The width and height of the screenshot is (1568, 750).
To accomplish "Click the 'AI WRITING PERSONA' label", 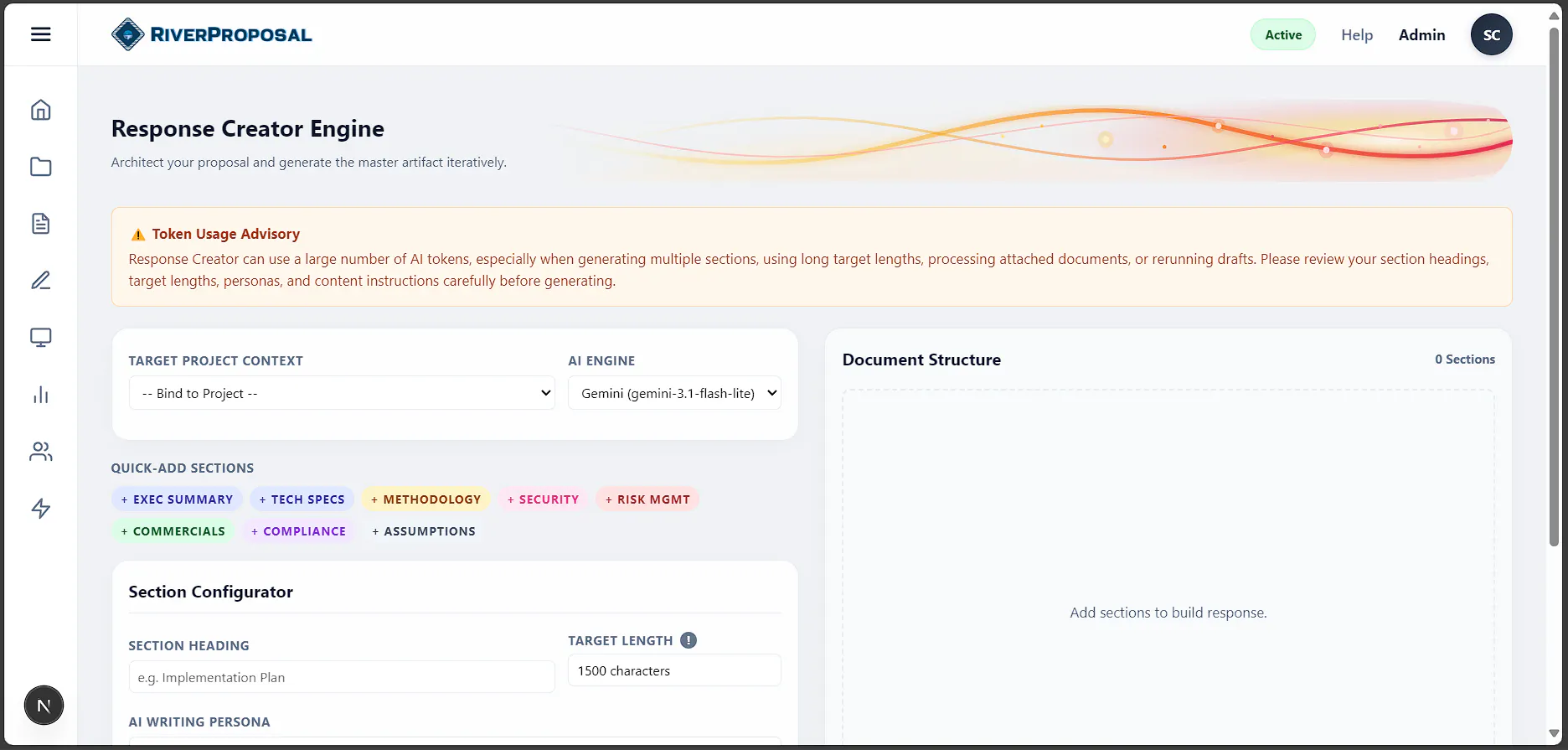I will tap(199, 722).
